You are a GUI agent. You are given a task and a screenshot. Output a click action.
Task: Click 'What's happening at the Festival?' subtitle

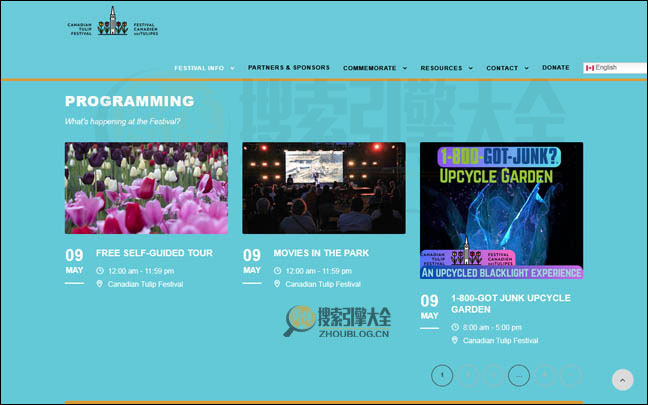tap(122, 122)
